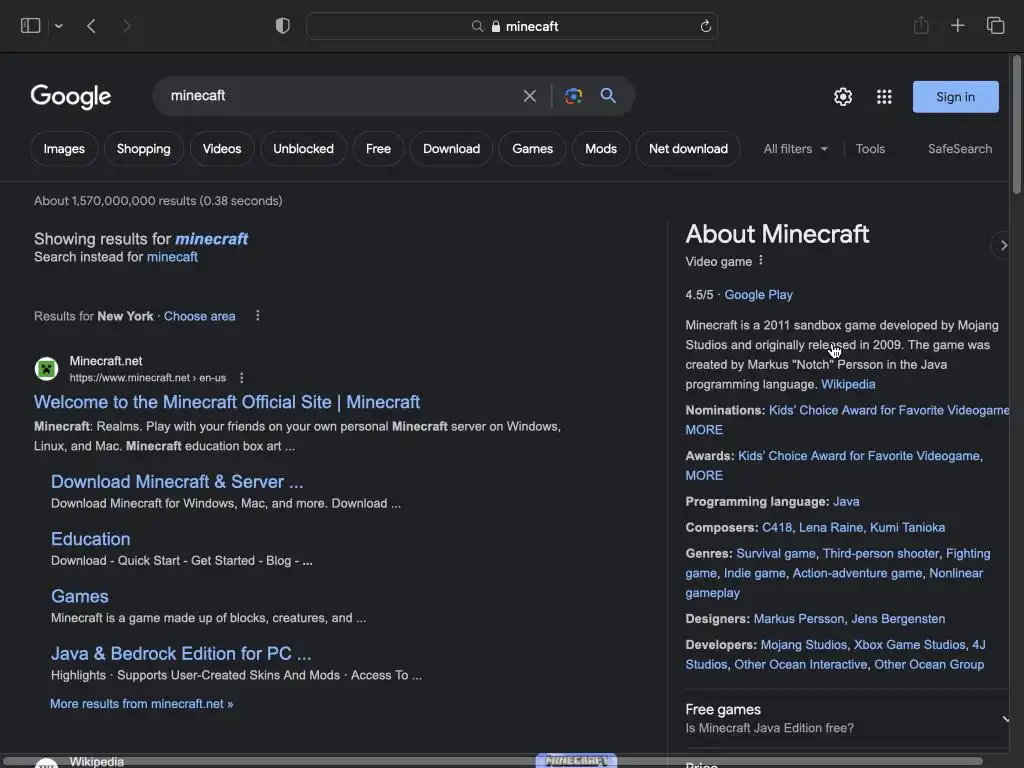Image resolution: width=1024 pixels, height=768 pixels.
Task: Open designer Jens Bergensten link
Action: 898,619
